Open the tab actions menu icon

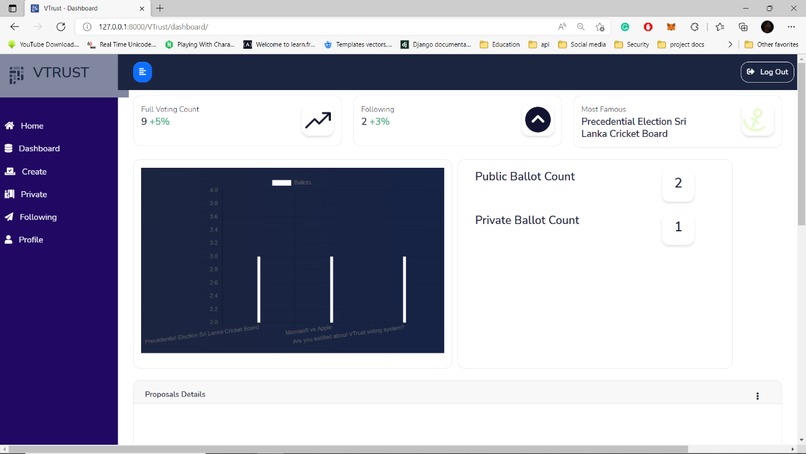point(12,8)
